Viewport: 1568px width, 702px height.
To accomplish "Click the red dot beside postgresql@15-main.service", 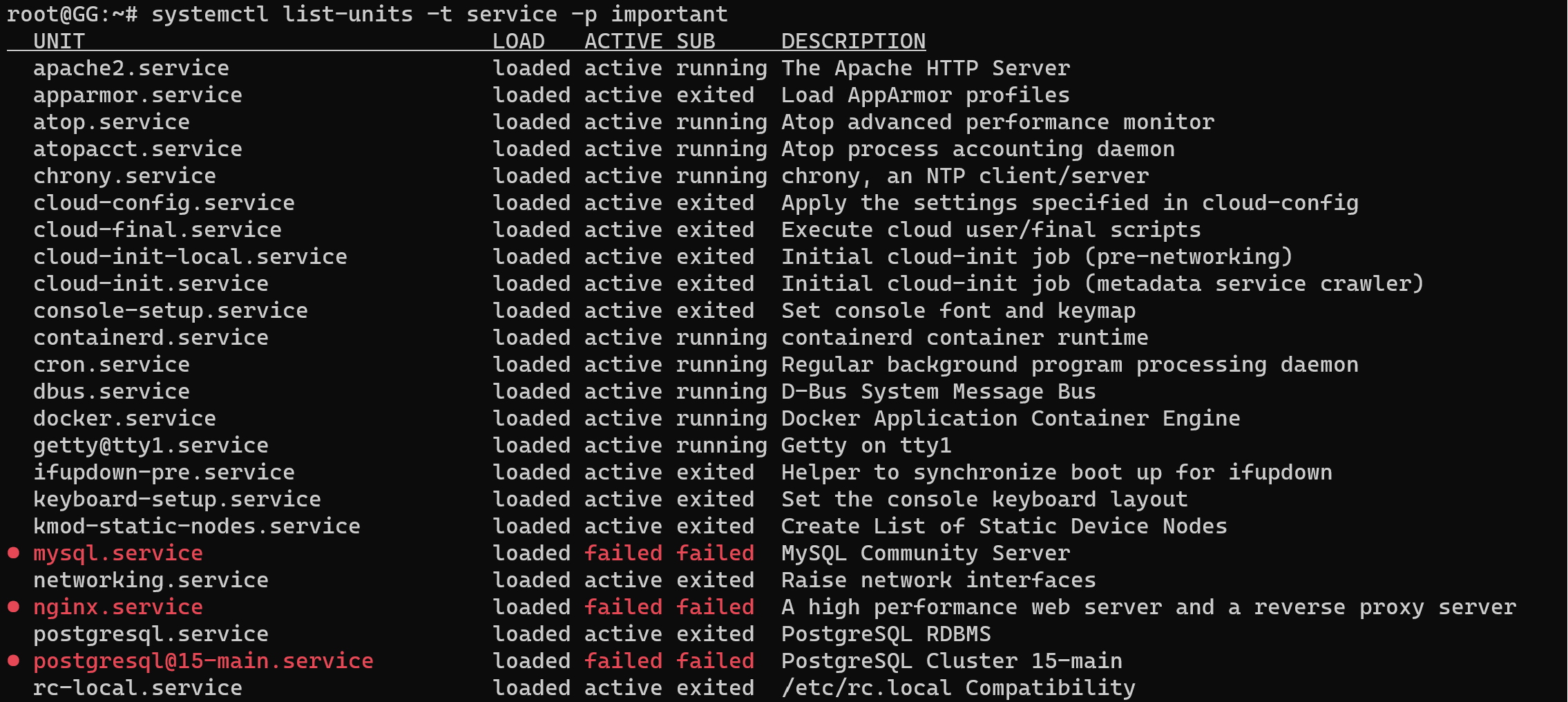I will 13,660.
